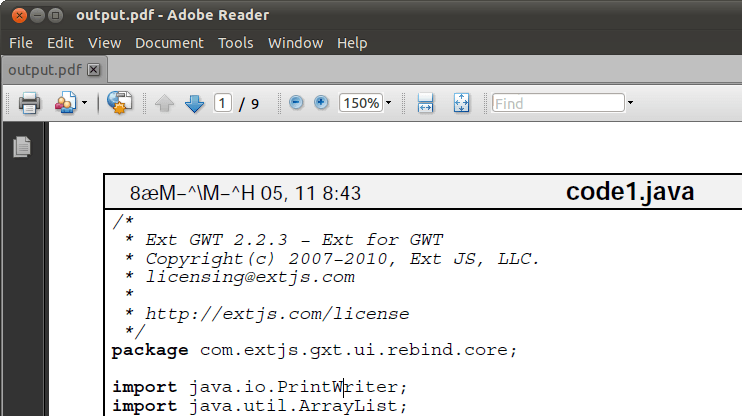Click the Collaborate toolbar icon

pos(65,103)
